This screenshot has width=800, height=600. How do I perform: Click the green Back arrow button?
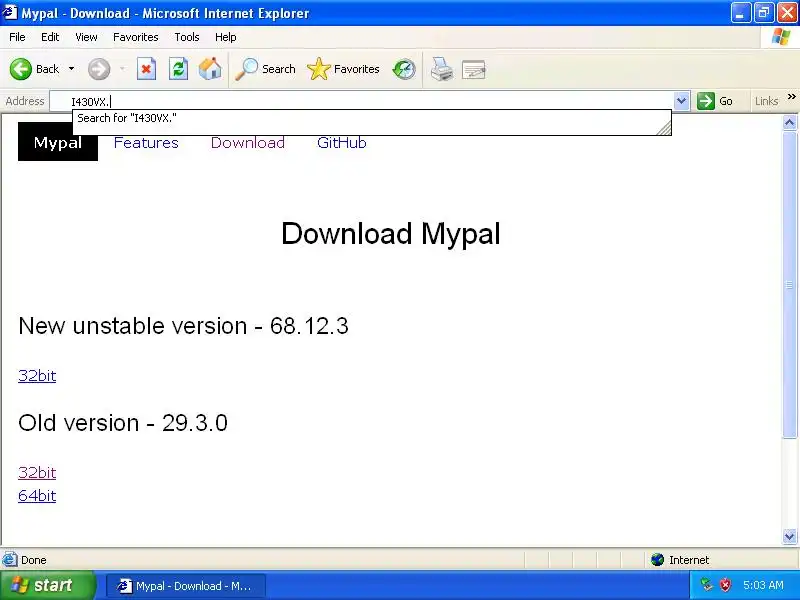pos(21,69)
